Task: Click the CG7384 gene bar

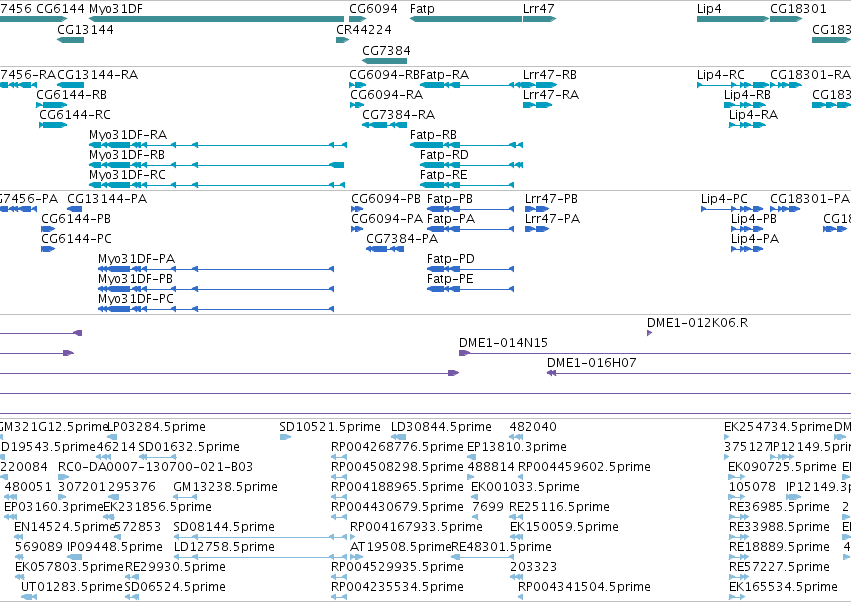Action: tap(384, 61)
